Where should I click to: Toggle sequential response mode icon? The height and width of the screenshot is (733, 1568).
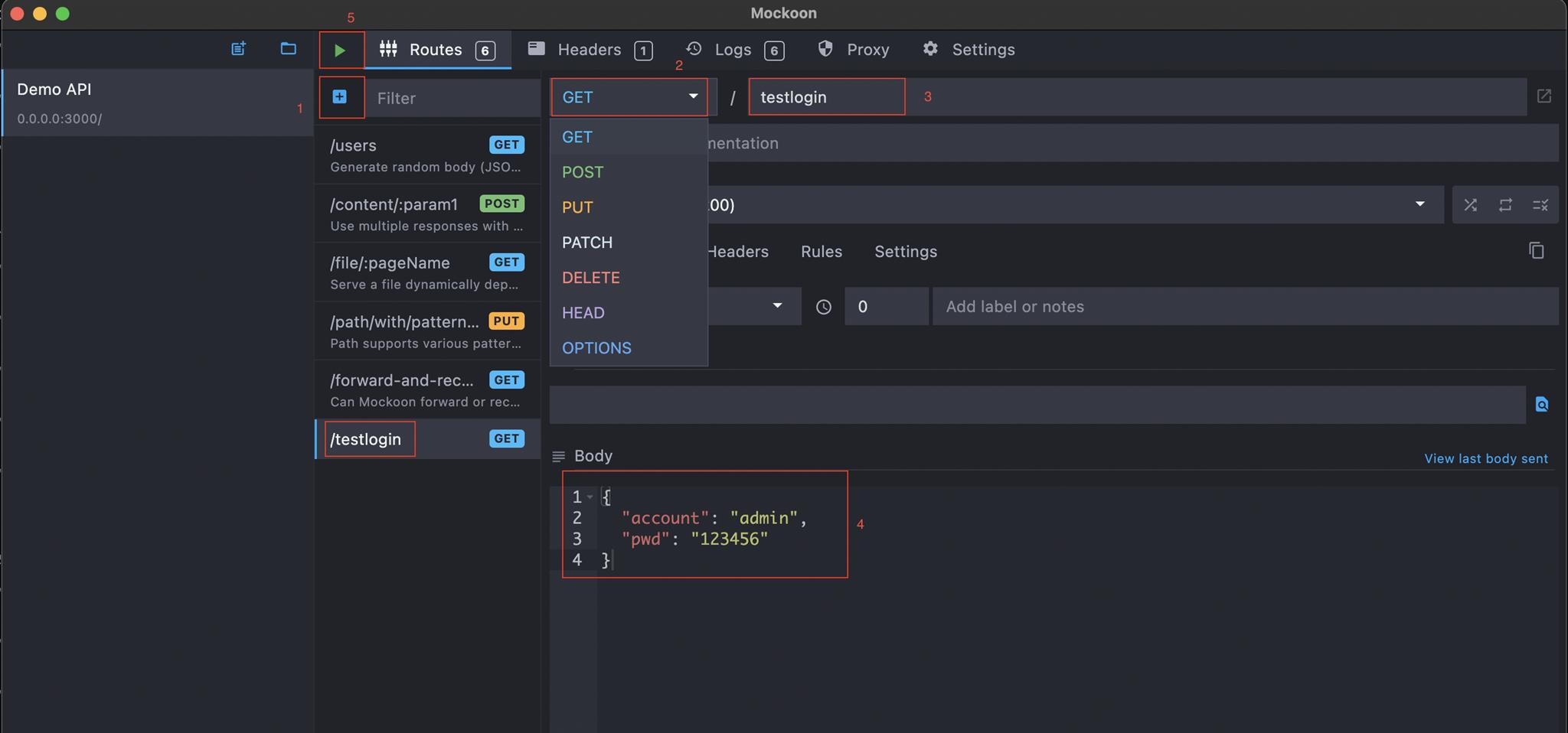(x=1505, y=205)
